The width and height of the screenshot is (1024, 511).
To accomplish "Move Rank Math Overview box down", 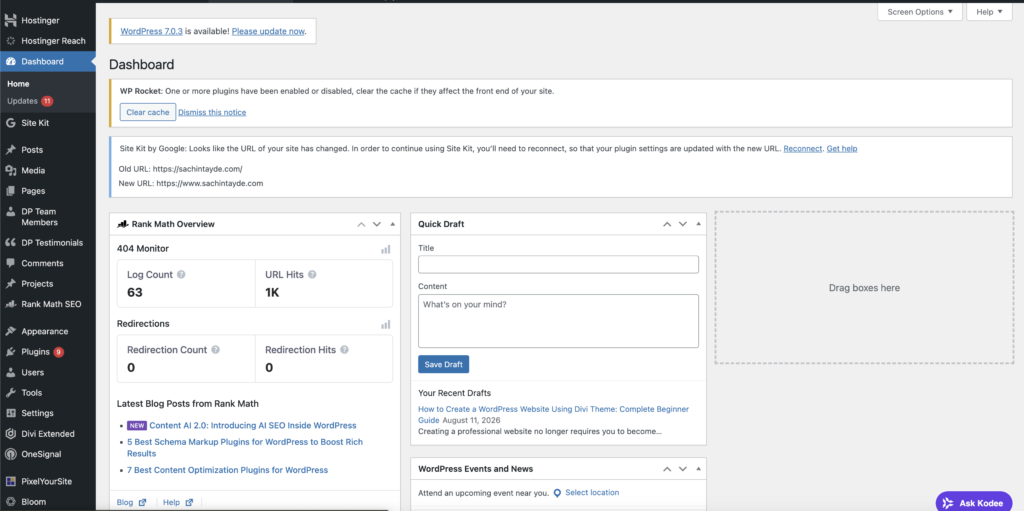I will pos(377,224).
